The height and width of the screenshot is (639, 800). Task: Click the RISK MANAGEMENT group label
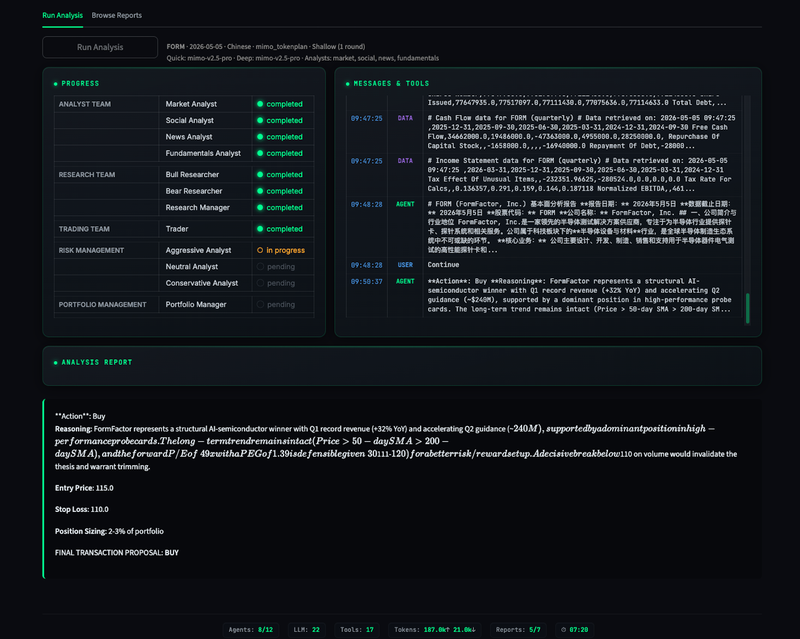(x=91, y=250)
